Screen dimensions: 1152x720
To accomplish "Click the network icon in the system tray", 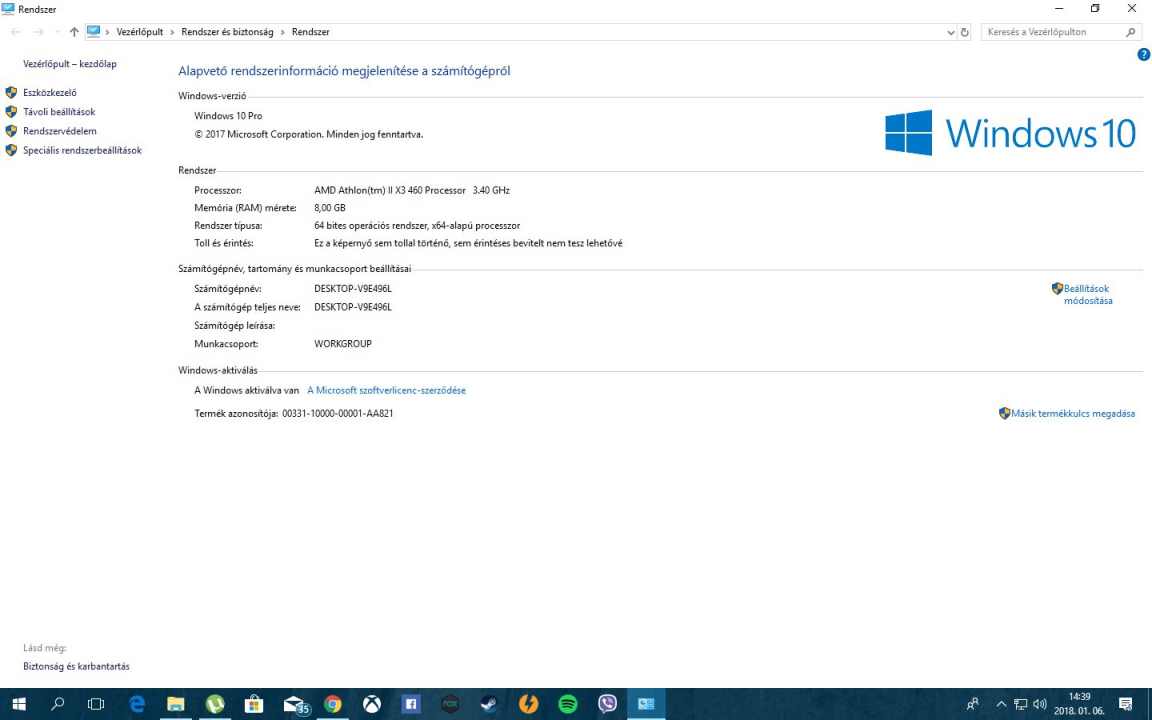I will tap(1020, 705).
